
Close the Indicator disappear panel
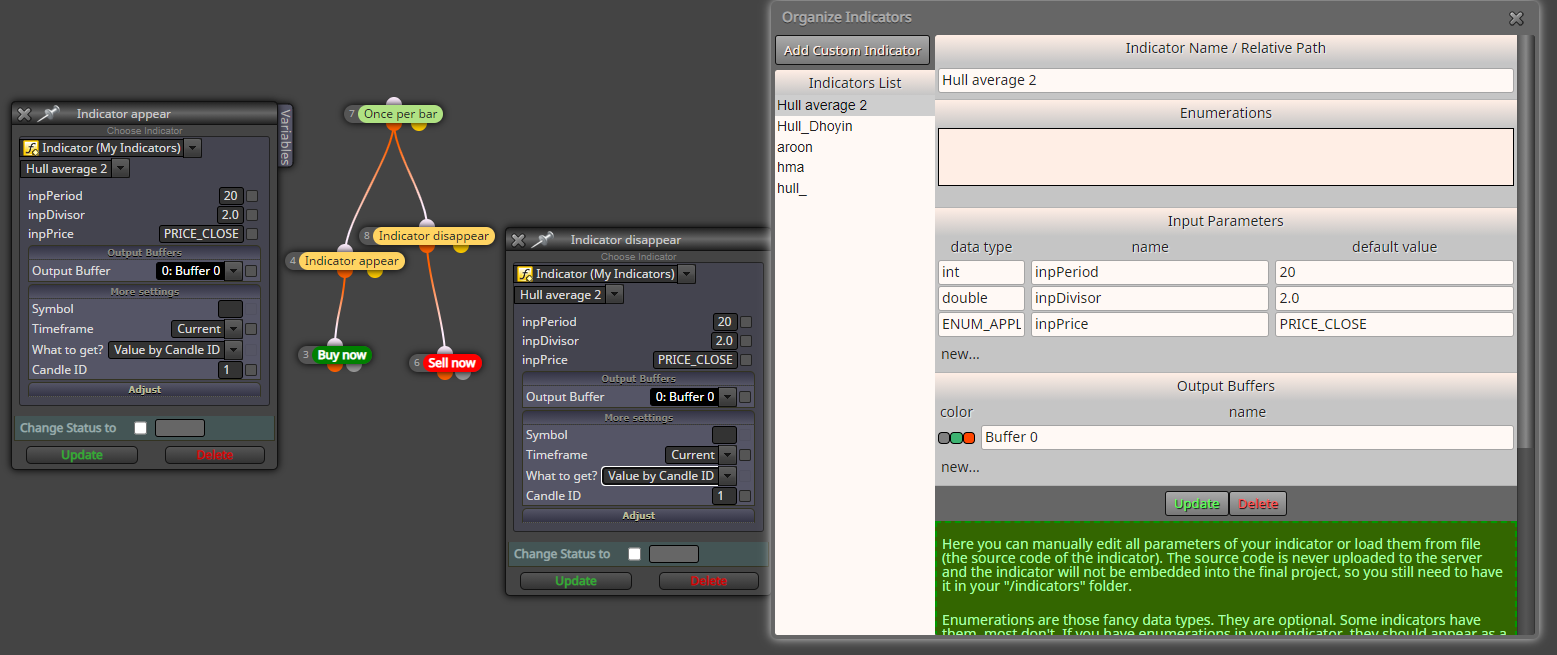click(518, 240)
